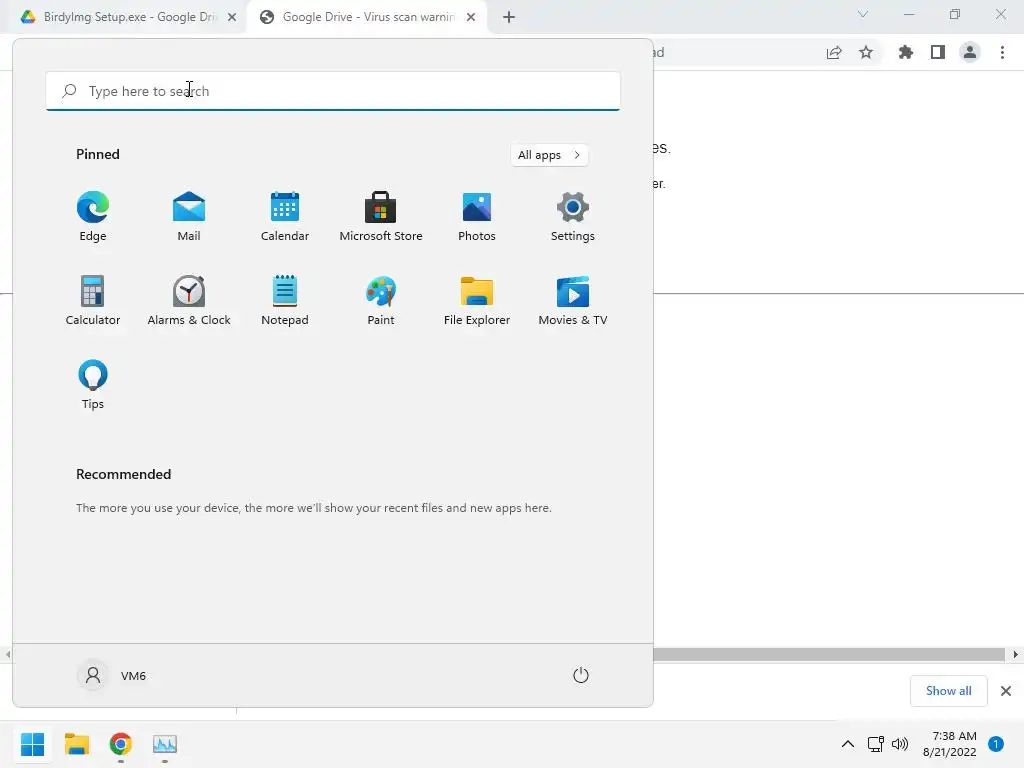Screen dimensions: 1024x768
Task: Open Chrome extensions puzzle icon
Action: 906,52
